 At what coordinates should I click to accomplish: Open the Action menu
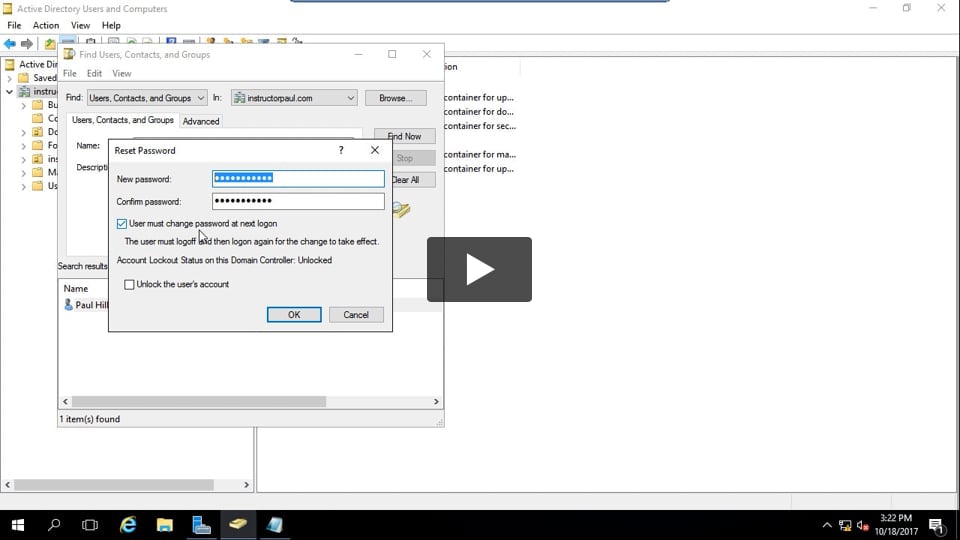pyautogui.click(x=46, y=25)
